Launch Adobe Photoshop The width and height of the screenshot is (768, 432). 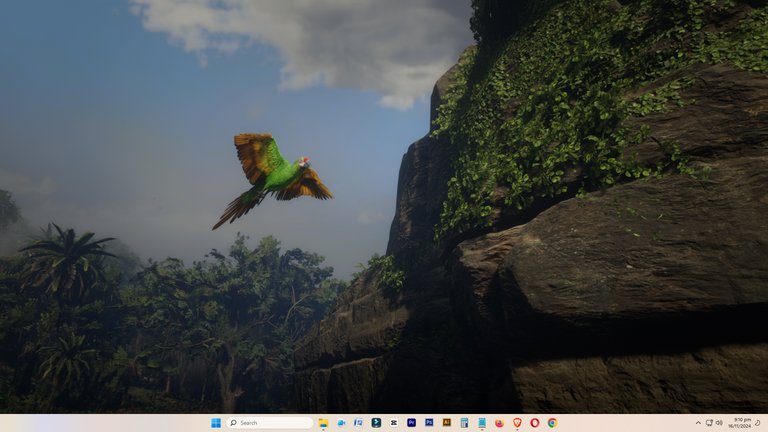pyautogui.click(x=429, y=422)
